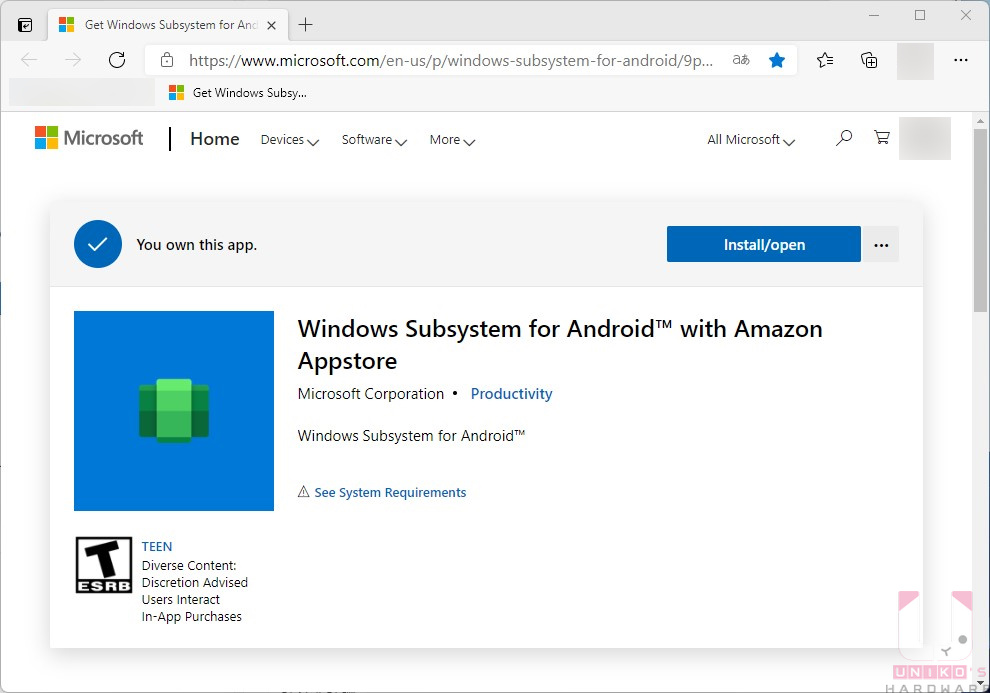Open the Collections icon
The image size is (990, 693).
869,60
